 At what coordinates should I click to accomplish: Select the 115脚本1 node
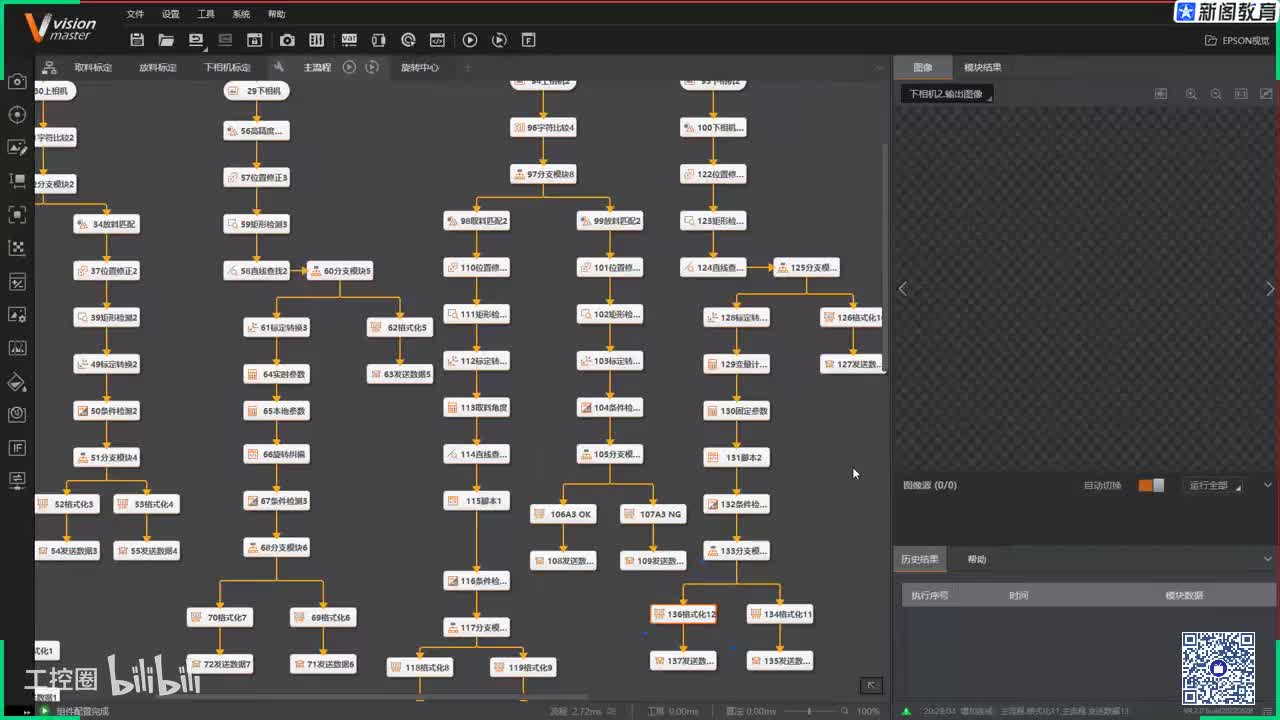477,500
